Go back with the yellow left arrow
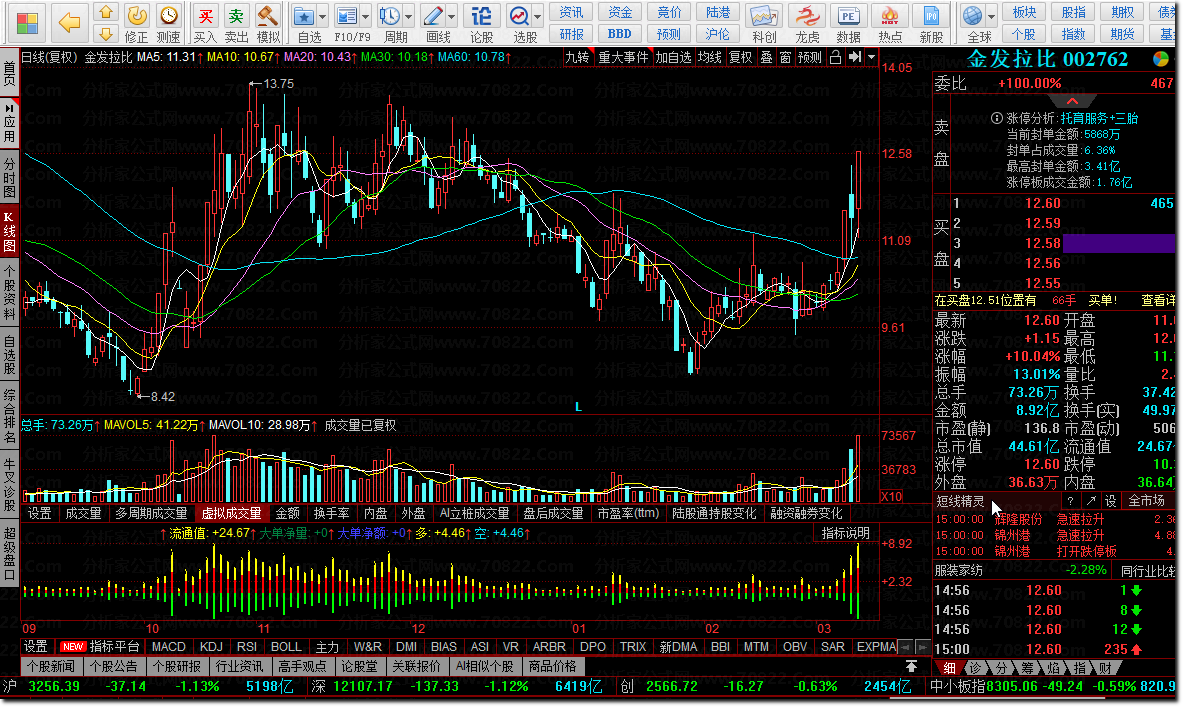 point(69,23)
